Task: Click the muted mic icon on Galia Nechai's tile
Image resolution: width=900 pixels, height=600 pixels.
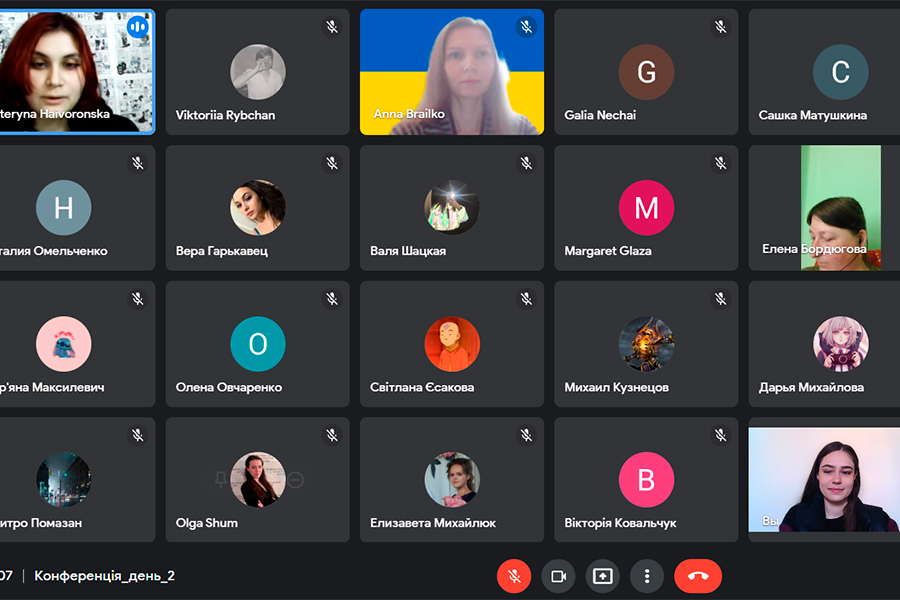Action: pos(721,26)
